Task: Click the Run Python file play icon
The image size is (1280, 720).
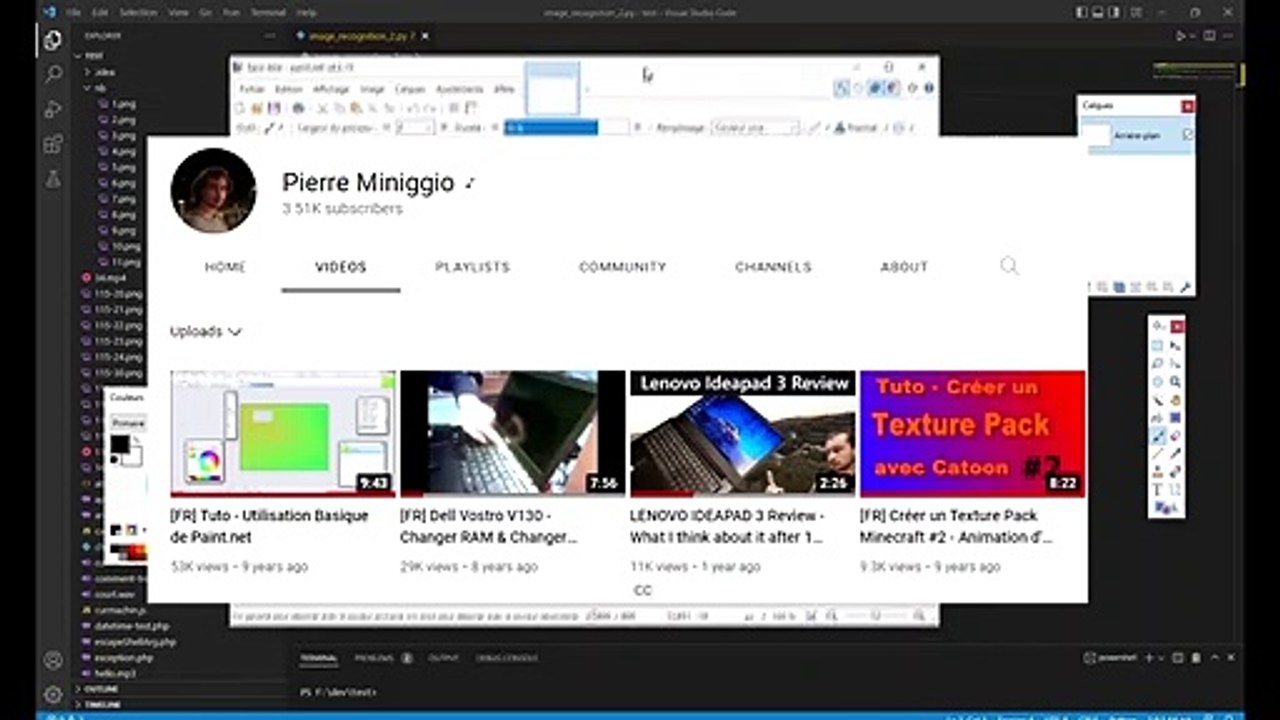Action: pyautogui.click(x=1181, y=36)
